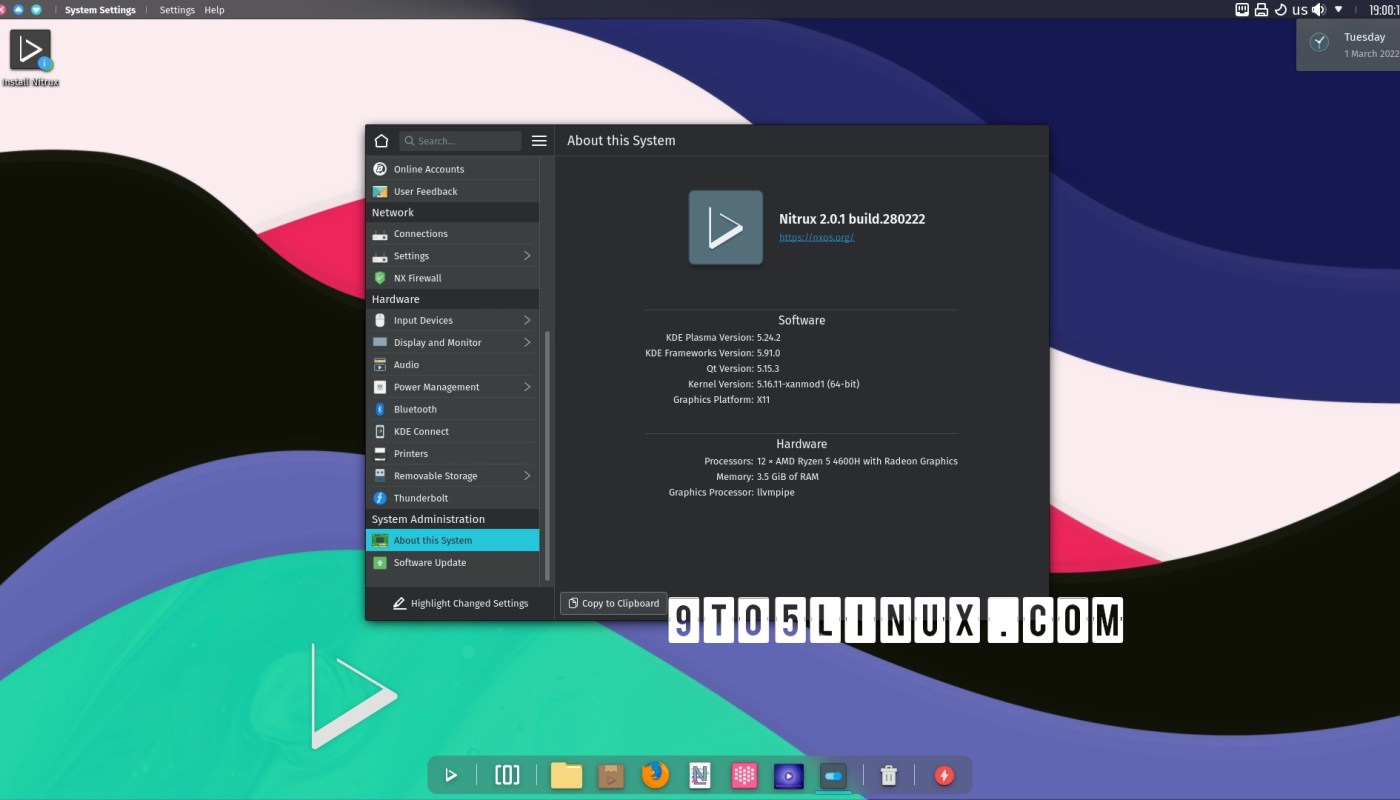Launch Firefox from the dock
Screen dimensions: 1400x800
(x=655, y=775)
